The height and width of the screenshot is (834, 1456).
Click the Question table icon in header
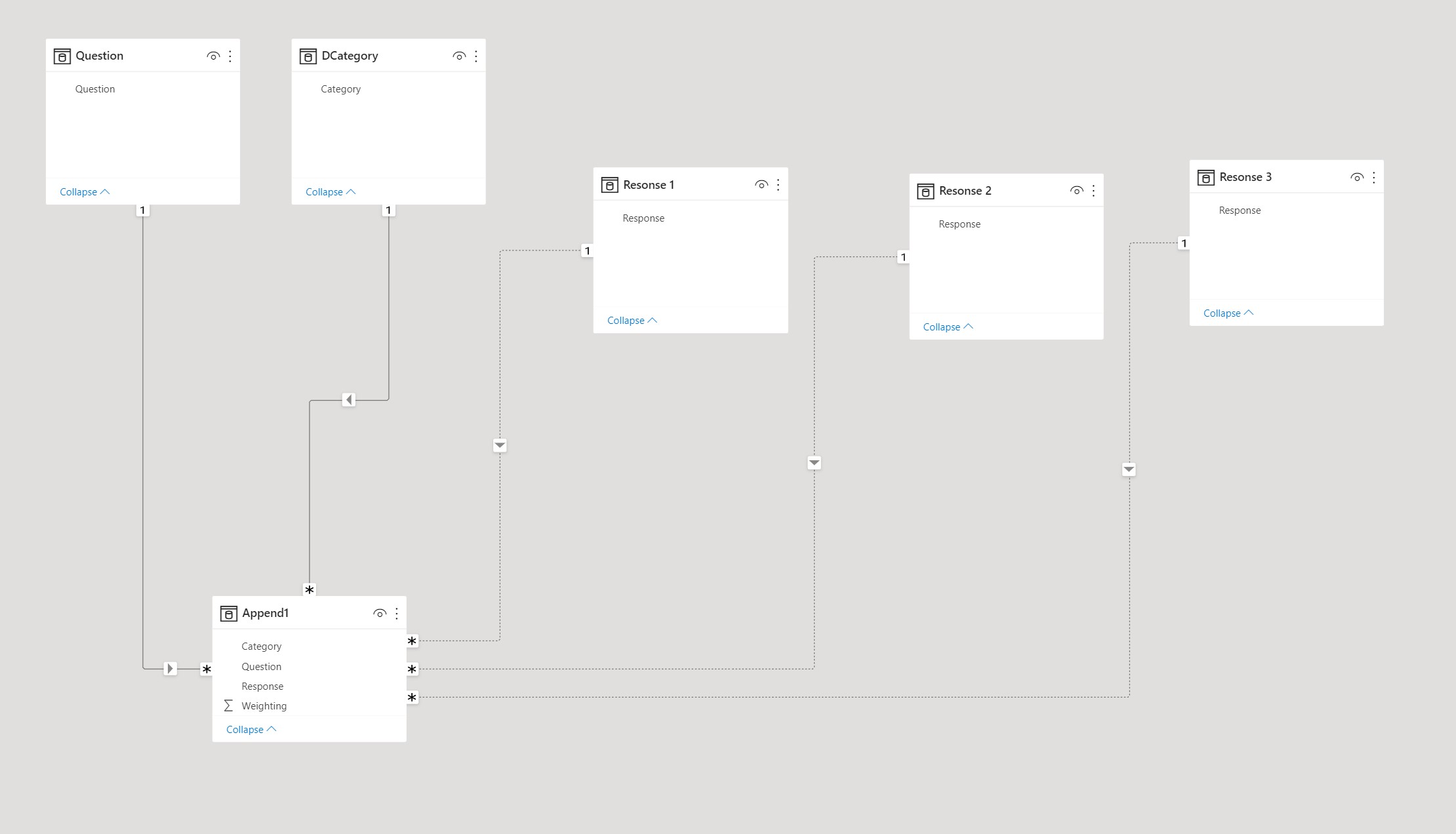[62, 56]
